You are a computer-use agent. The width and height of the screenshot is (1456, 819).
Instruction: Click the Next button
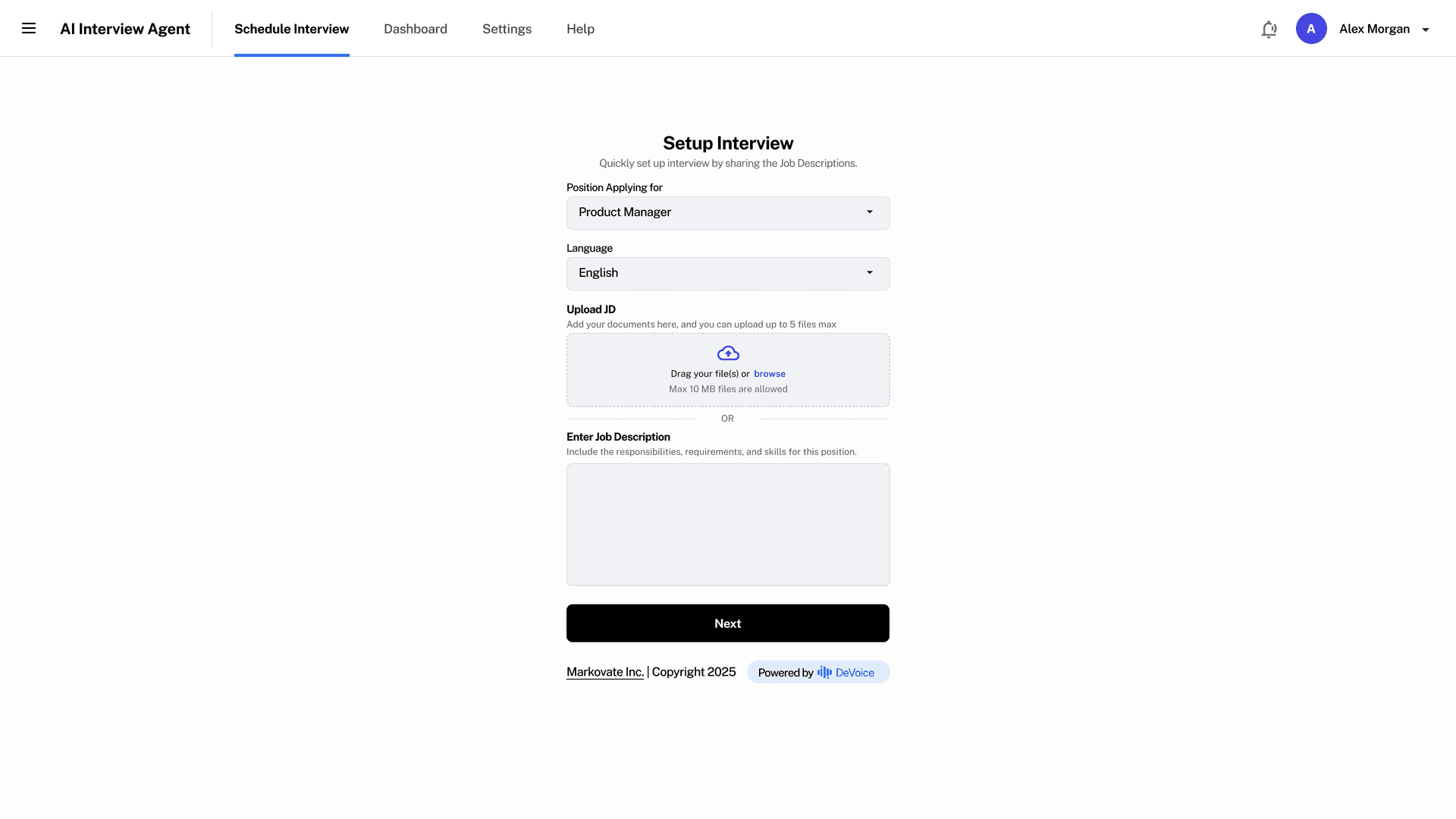[728, 623]
